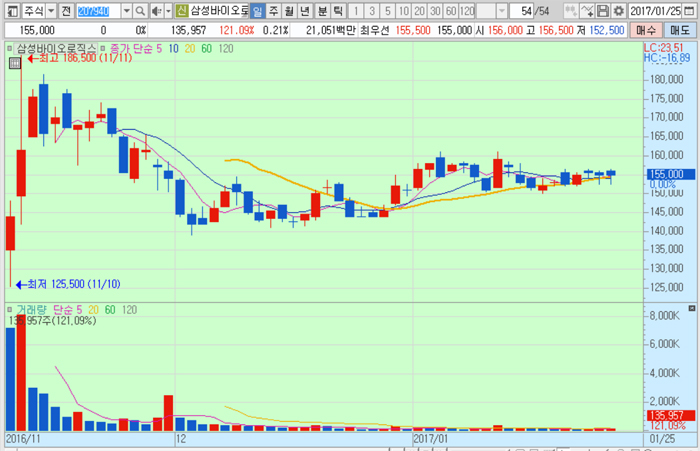Select the 30 interval button
This screenshot has height=451, width=700.
435,11
